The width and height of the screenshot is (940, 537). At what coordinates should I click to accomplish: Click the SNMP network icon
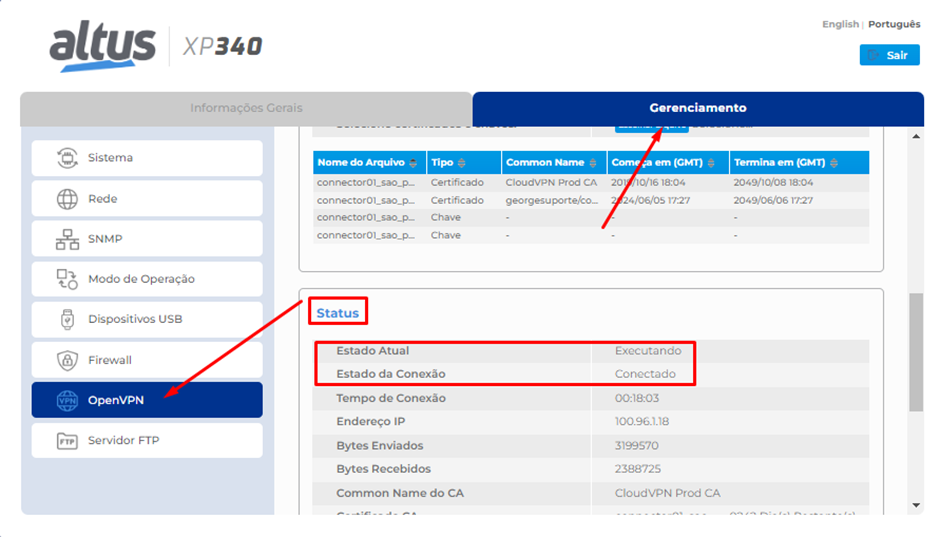(67, 239)
